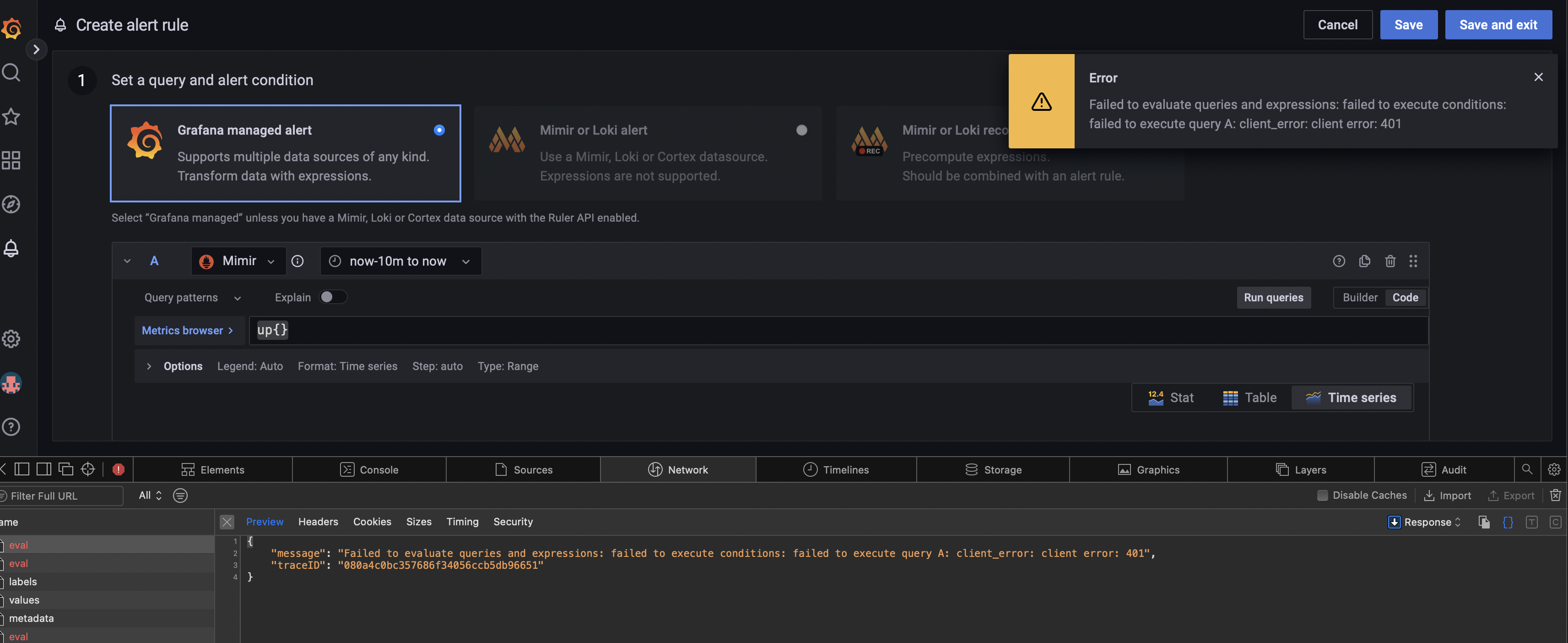
Task: Click Save and exit
Action: click(1498, 24)
